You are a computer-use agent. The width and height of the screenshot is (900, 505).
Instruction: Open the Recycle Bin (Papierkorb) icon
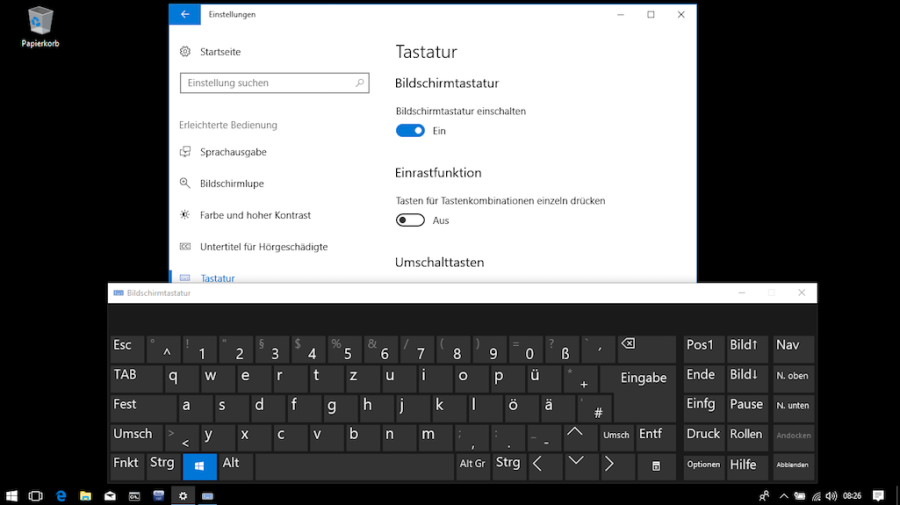[40, 22]
